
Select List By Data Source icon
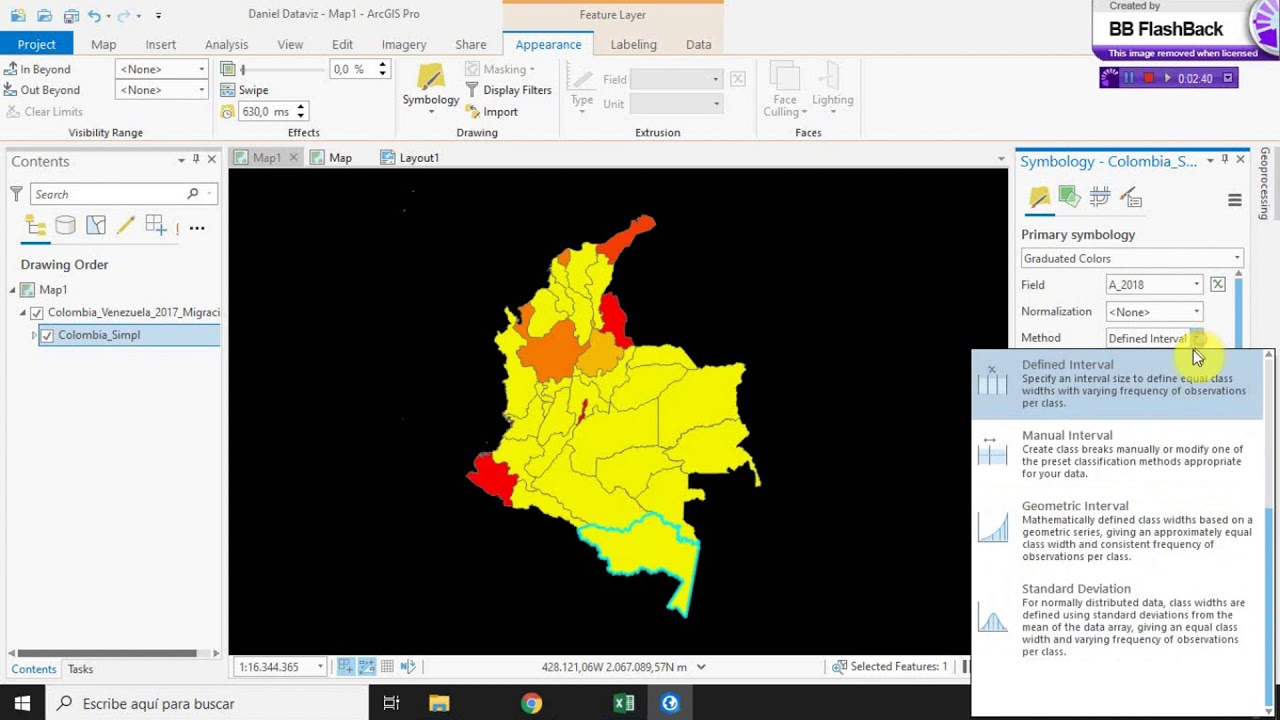coord(65,226)
